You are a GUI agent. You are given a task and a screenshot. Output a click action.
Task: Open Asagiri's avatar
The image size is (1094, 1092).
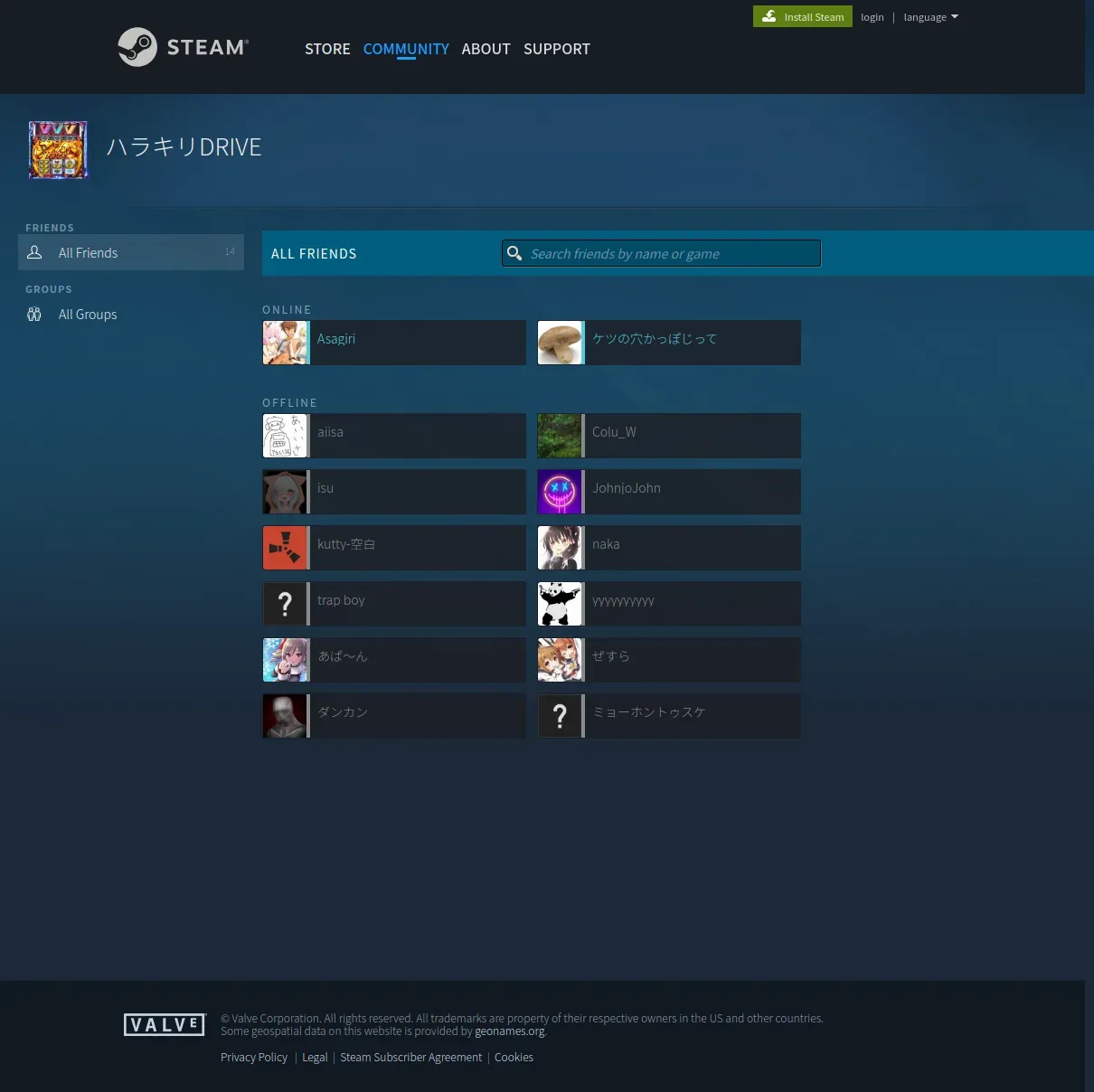286,343
